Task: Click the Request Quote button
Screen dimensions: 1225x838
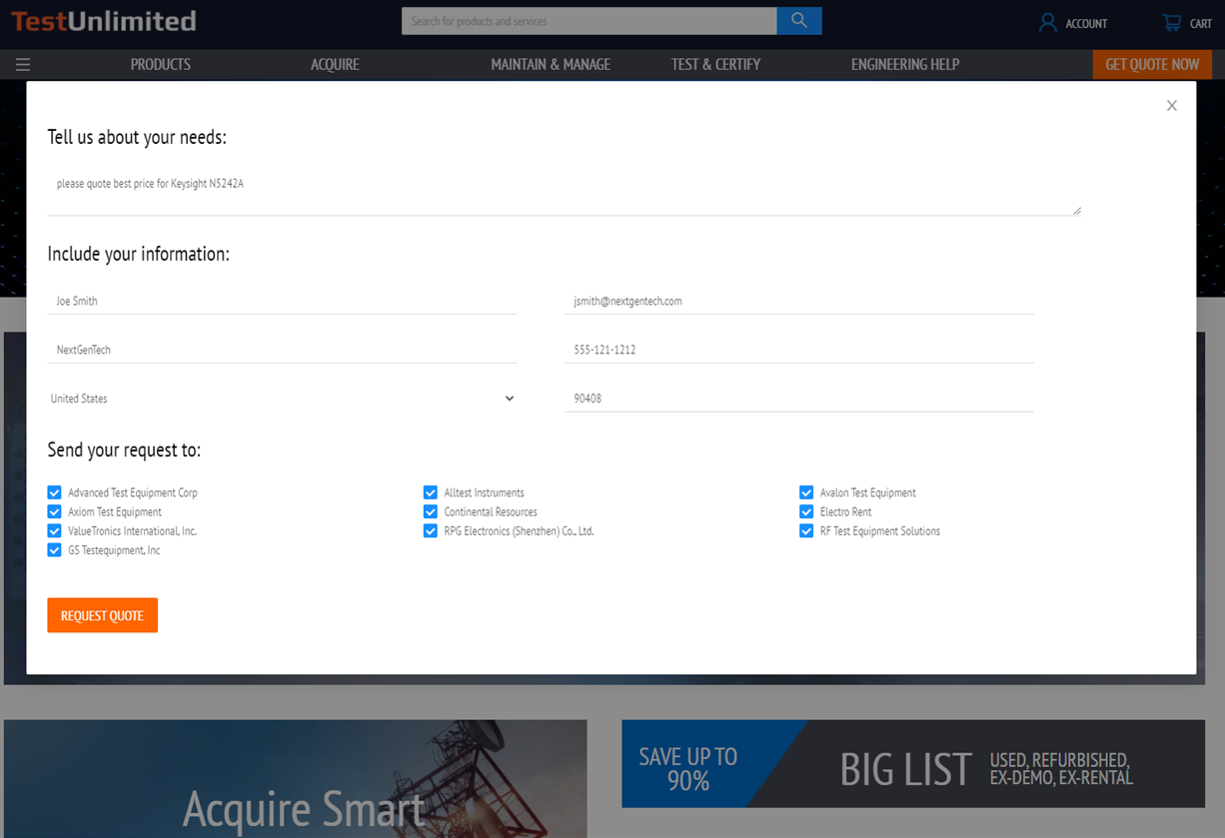Action: pos(102,615)
